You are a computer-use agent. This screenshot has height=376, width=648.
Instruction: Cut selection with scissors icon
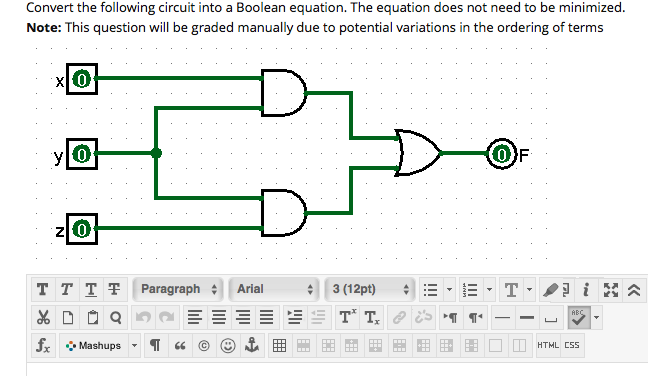[x=43, y=318]
